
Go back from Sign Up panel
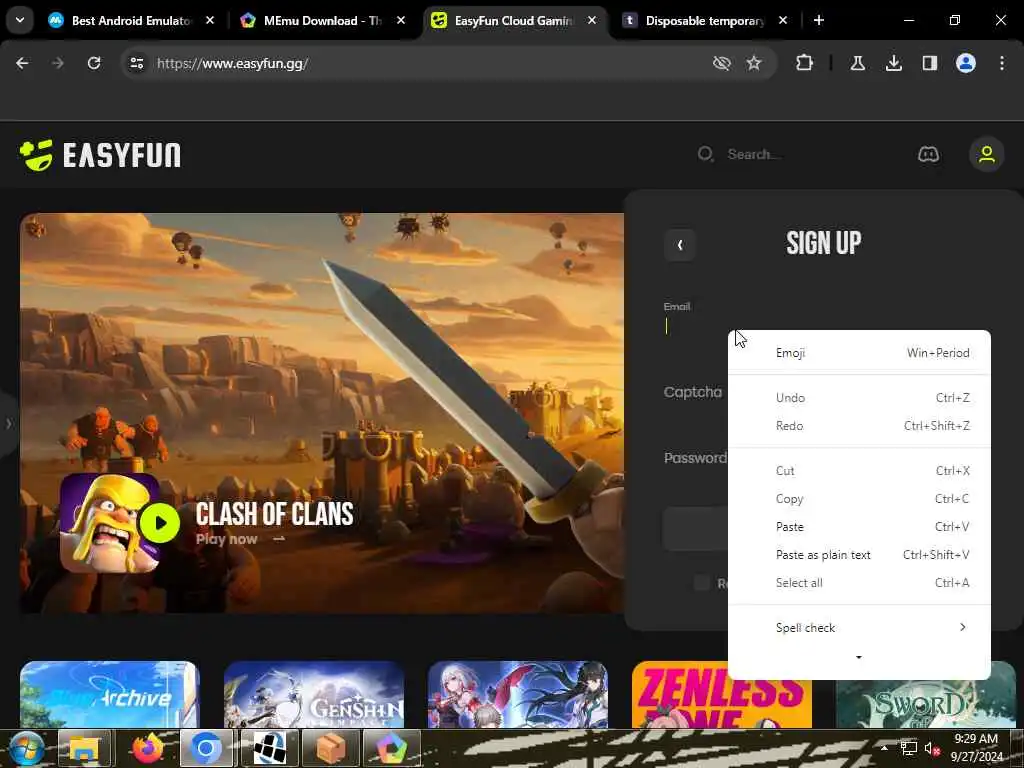click(x=680, y=245)
